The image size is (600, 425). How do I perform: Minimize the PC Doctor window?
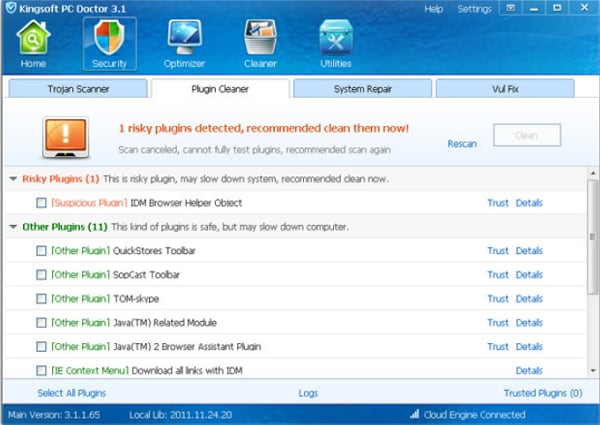coord(534,8)
